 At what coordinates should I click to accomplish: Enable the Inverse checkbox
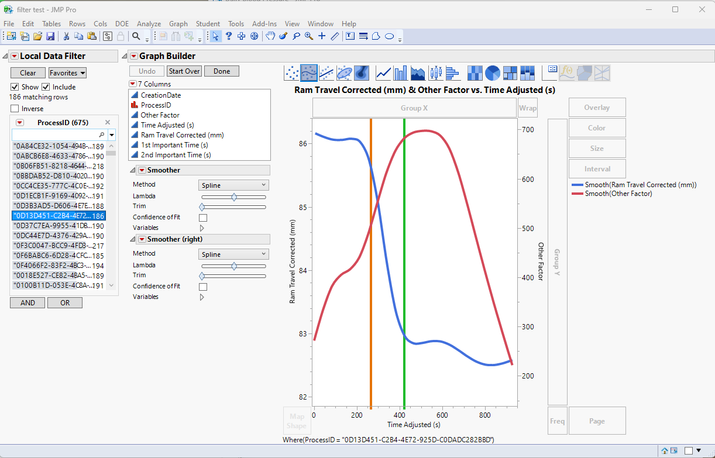[x=15, y=109]
